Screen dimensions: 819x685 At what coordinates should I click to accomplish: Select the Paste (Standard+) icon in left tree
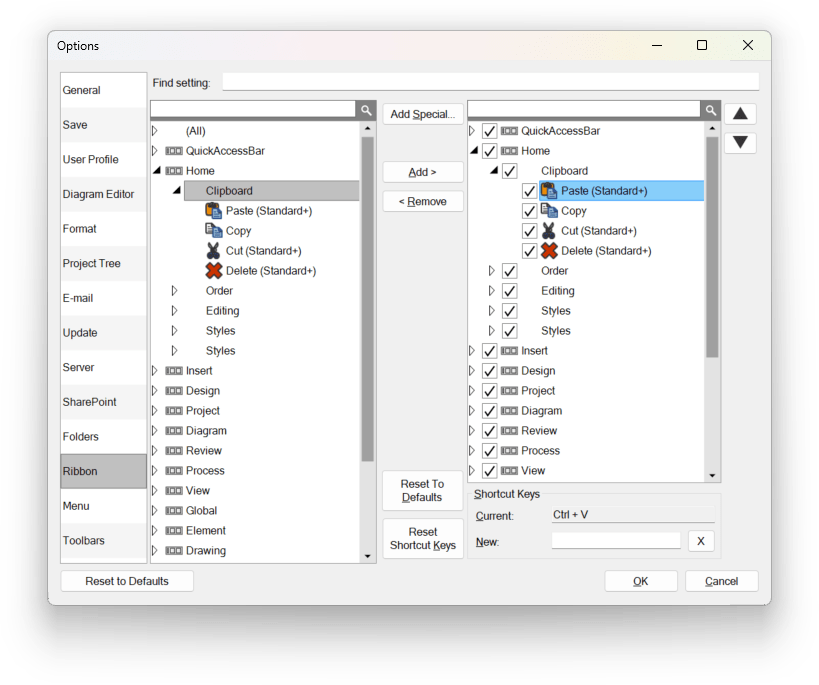pos(211,210)
